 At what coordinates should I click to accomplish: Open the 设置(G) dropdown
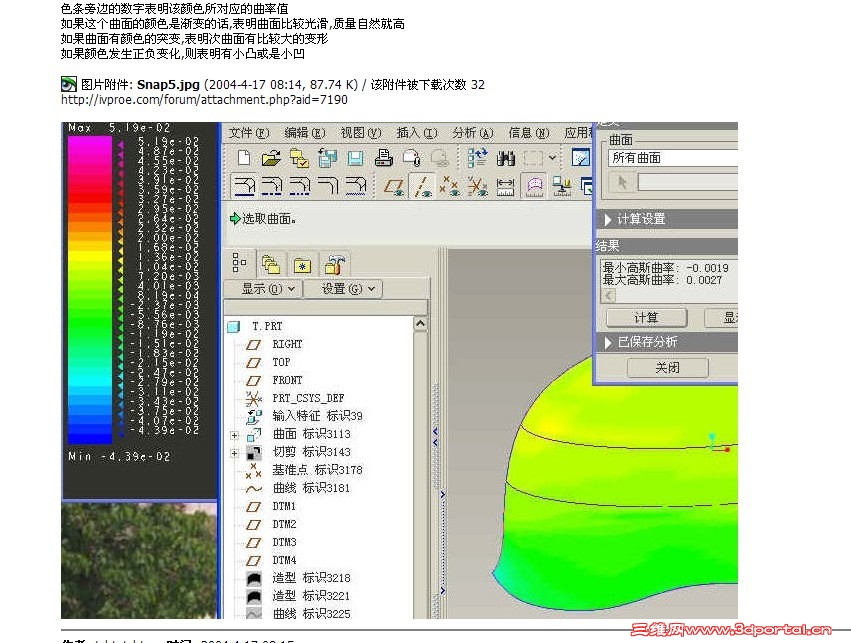tap(344, 289)
